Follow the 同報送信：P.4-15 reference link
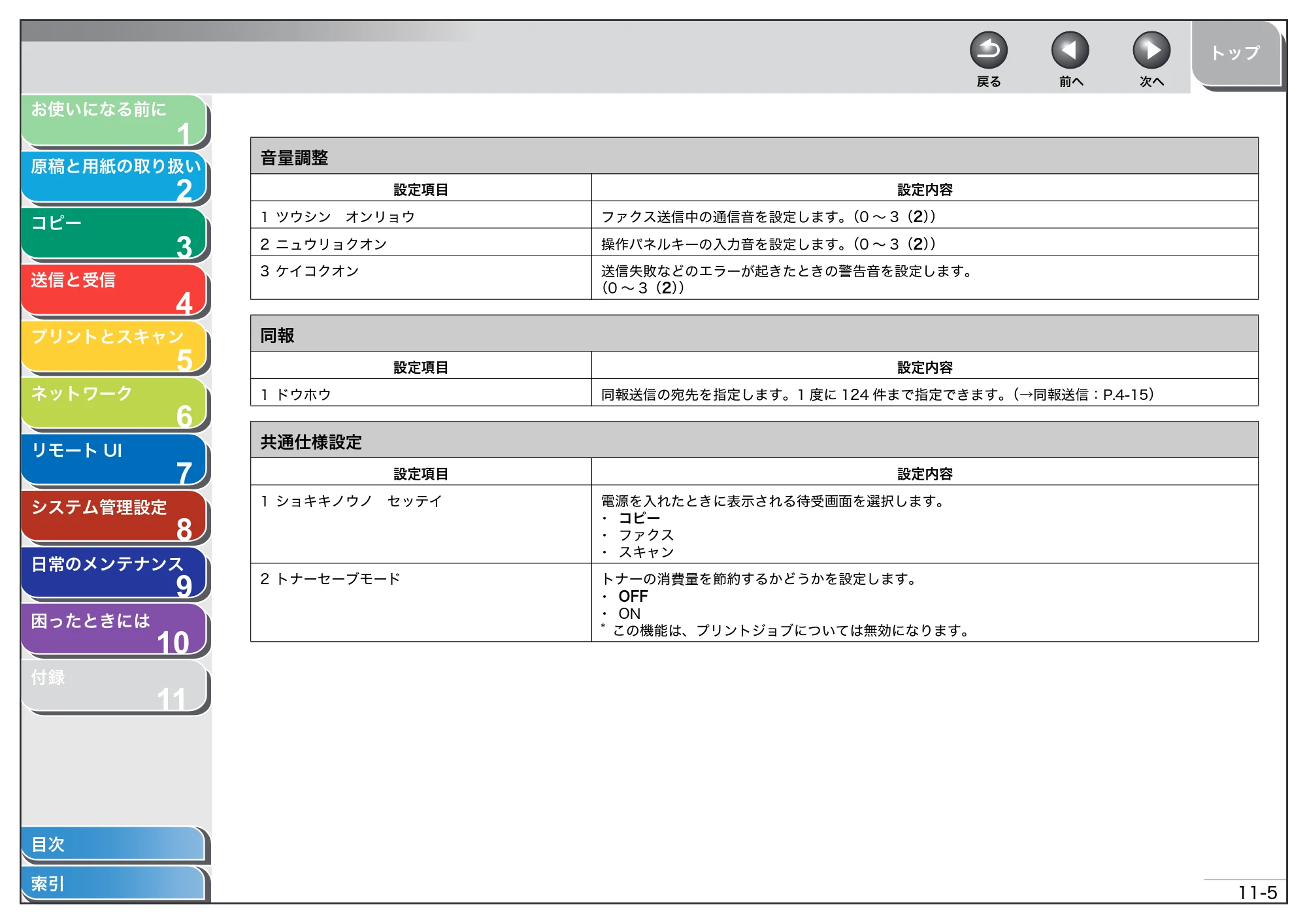The image size is (1307, 924). tap(1089, 395)
